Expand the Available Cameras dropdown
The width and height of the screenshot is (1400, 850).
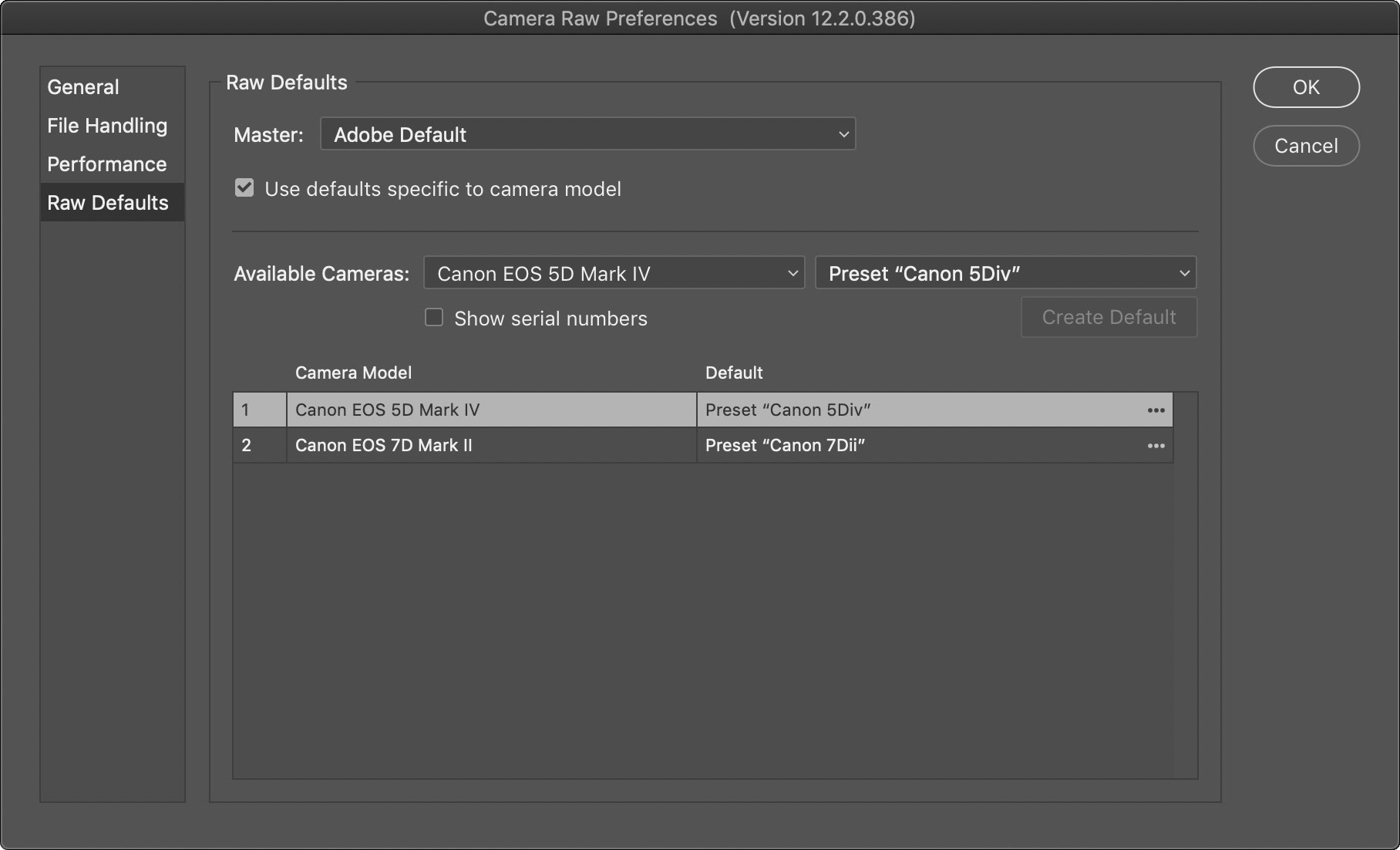pos(614,273)
